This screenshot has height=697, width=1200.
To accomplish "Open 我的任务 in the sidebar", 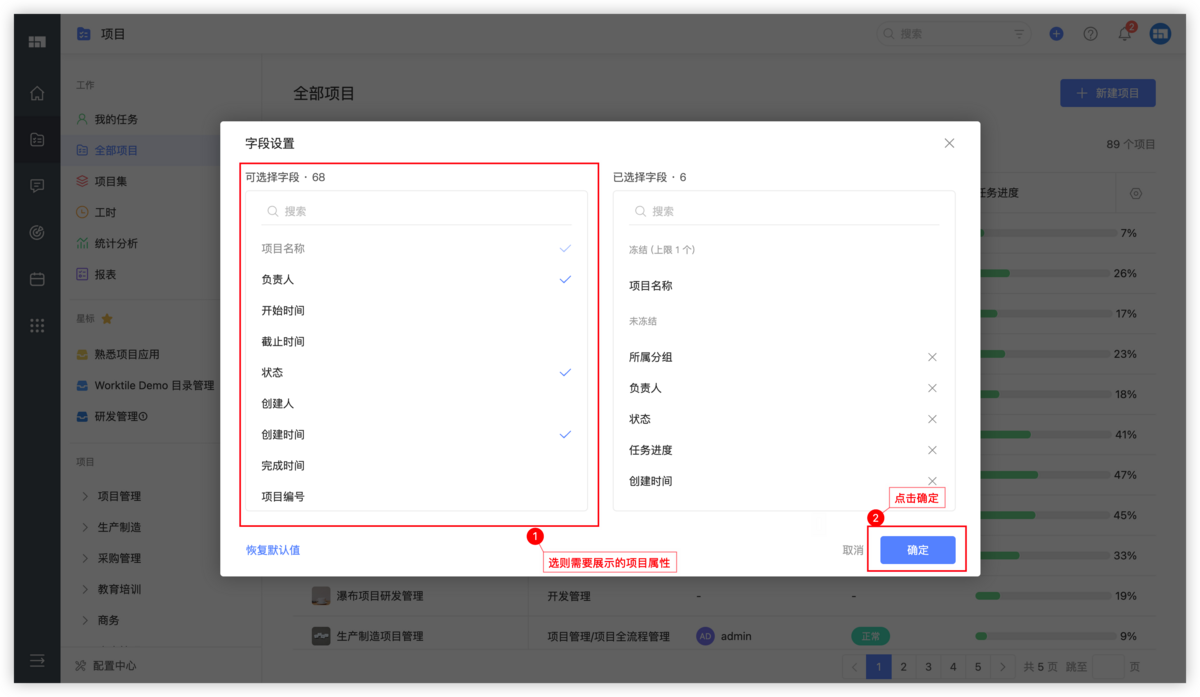I will [116, 119].
